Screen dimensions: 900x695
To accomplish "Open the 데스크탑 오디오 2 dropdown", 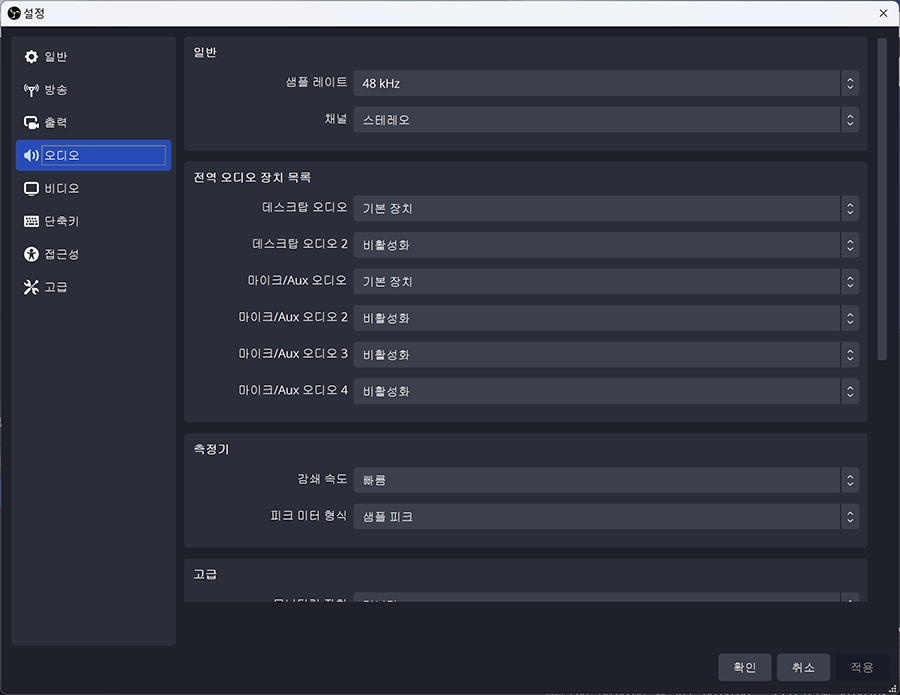I will pyautogui.click(x=606, y=245).
